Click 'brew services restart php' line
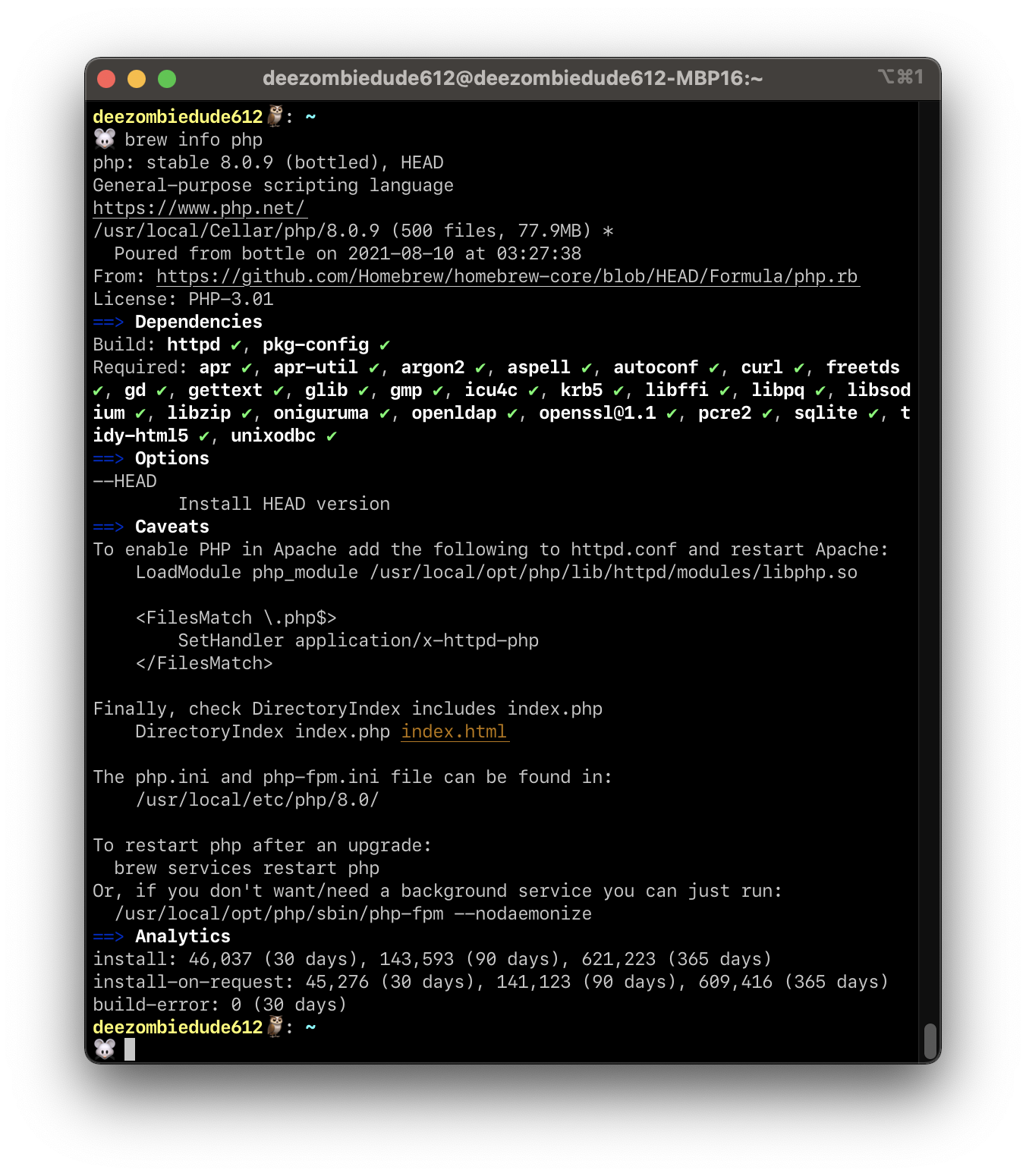The height and width of the screenshot is (1176, 1026). pos(247,868)
